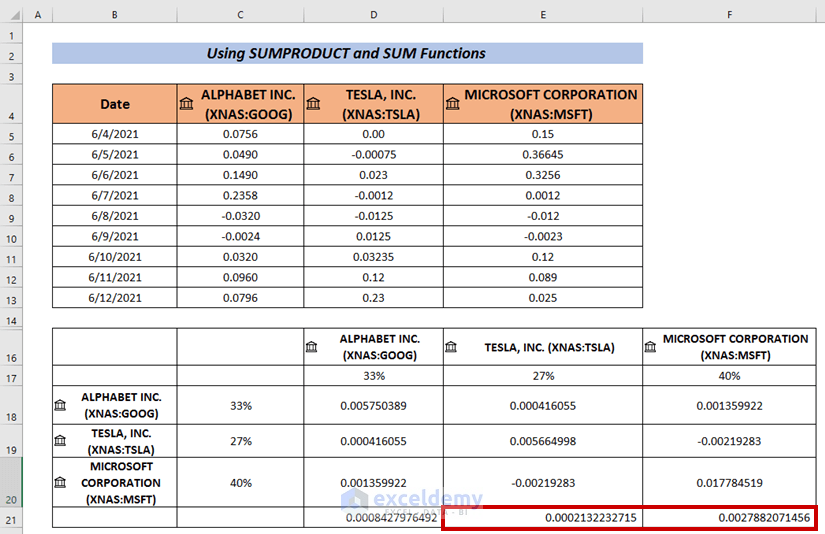The width and height of the screenshot is (825, 534).
Task: Click cell with value -0.0023
Action: click(543, 237)
